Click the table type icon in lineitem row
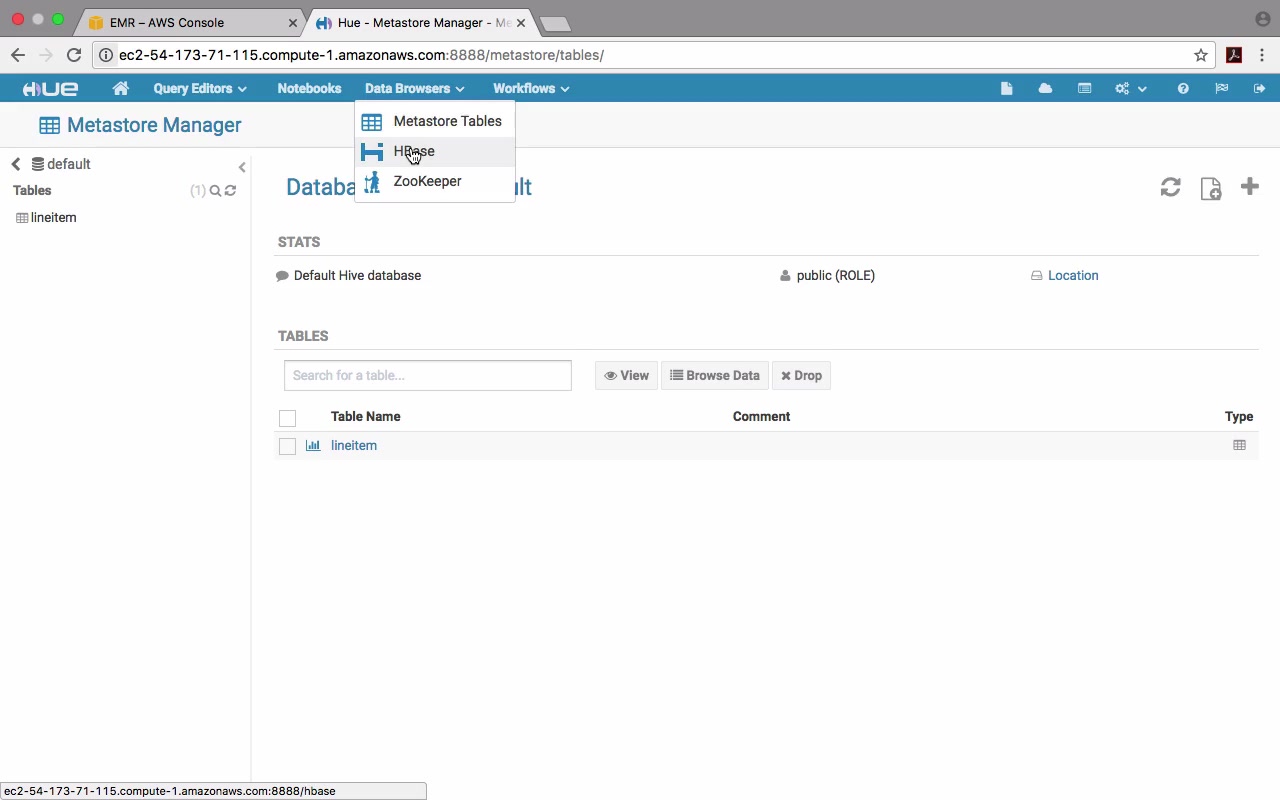Screen dimensions: 1280x800 point(1239,446)
